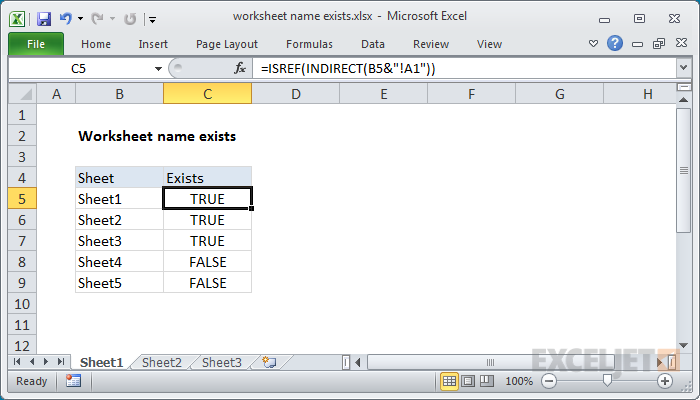Click the 'Exists' header cell
The height and width of the screenshot is (400, 700).
[x=208, y=178]
